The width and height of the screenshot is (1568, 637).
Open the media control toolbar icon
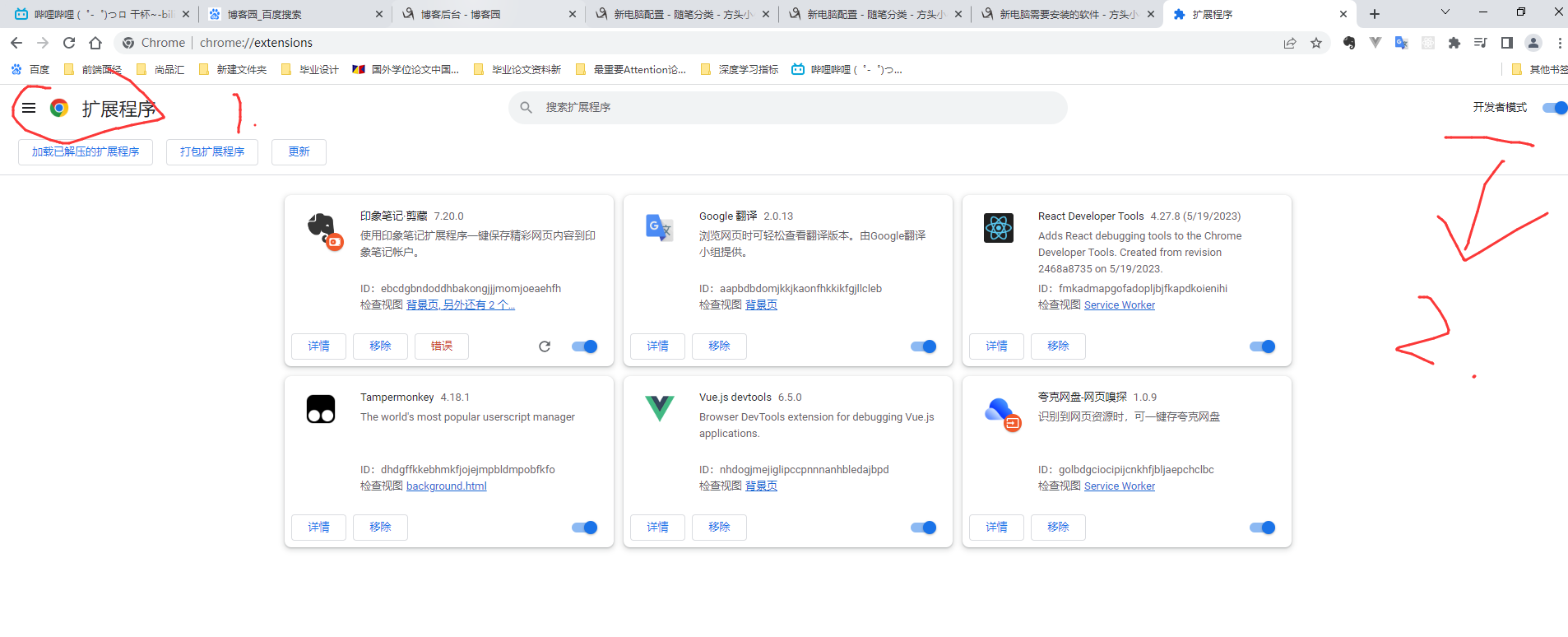1481,43
